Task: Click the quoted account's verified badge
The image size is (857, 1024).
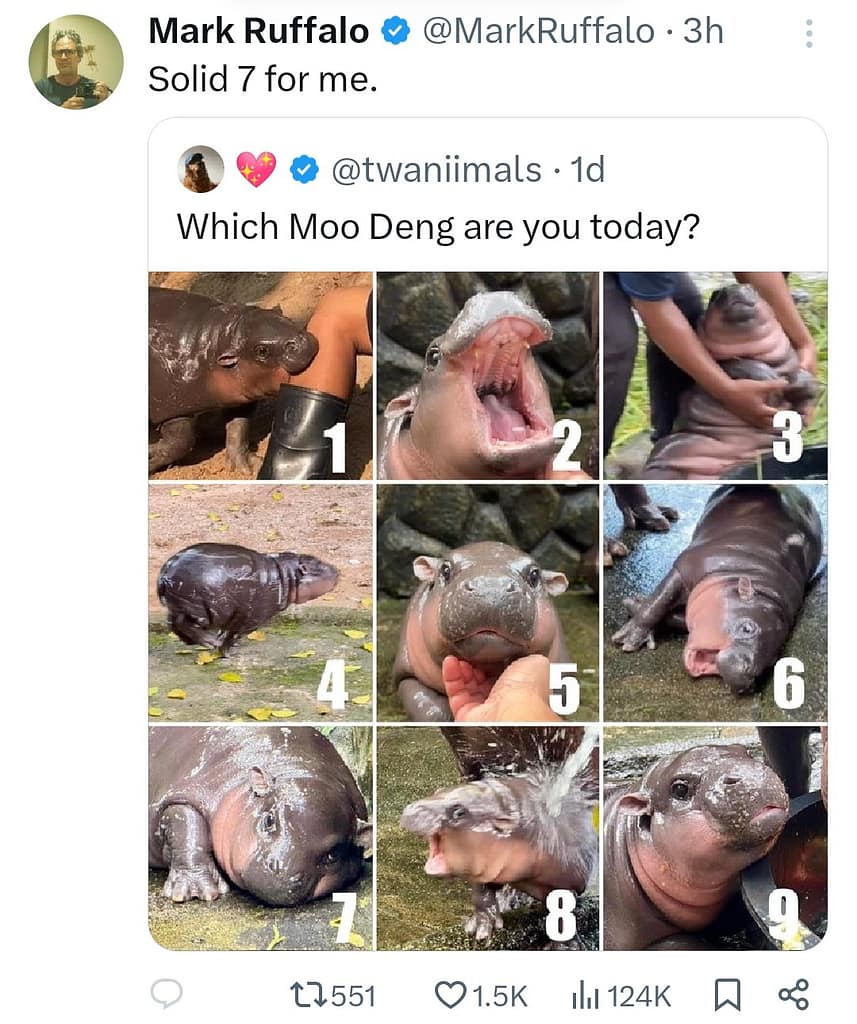Action: click(x=304, y=170)
